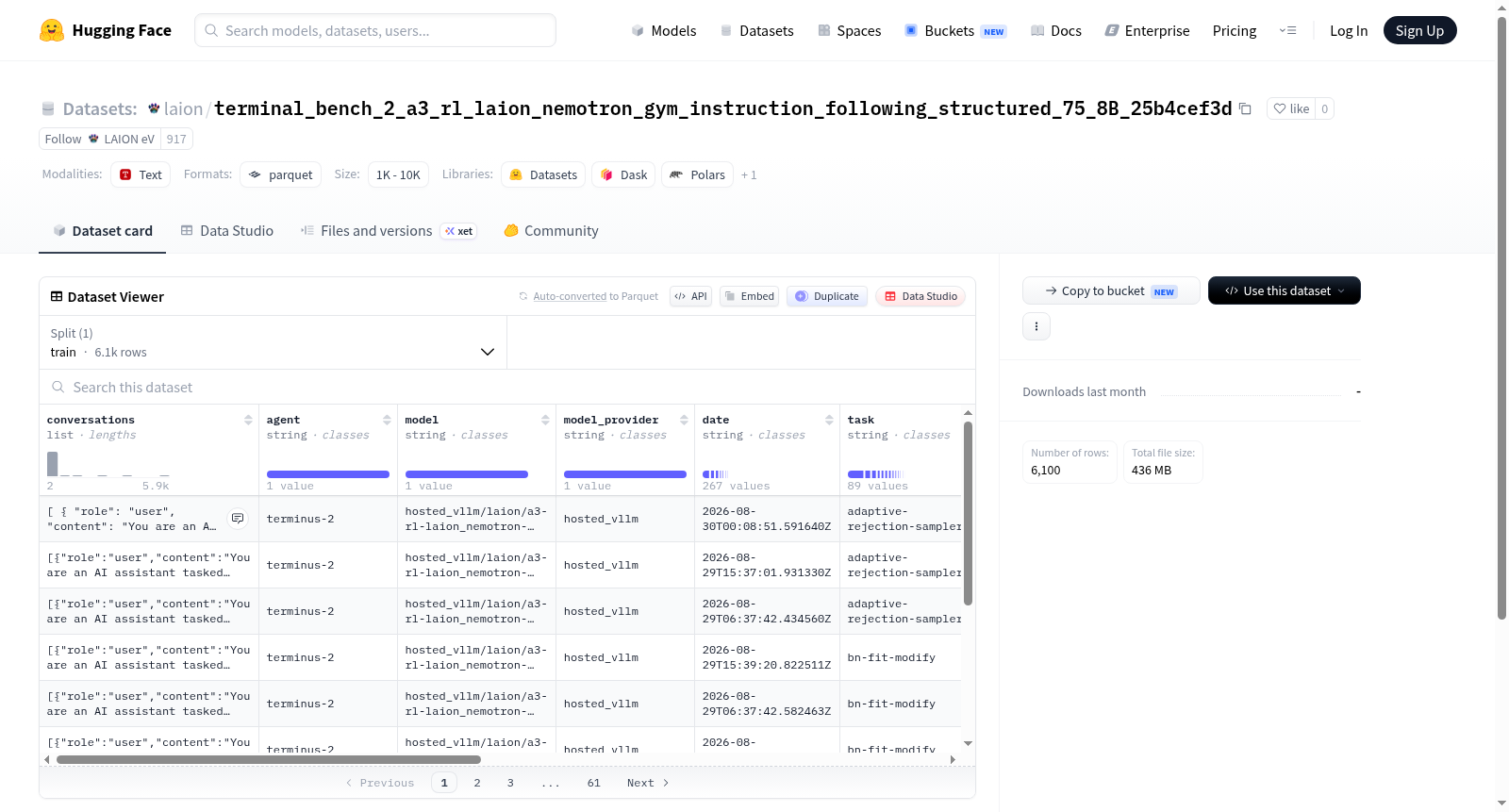Open the three-dot more options menu
The height and width of the screenshot is (812, 1509).
[1036, 326]
